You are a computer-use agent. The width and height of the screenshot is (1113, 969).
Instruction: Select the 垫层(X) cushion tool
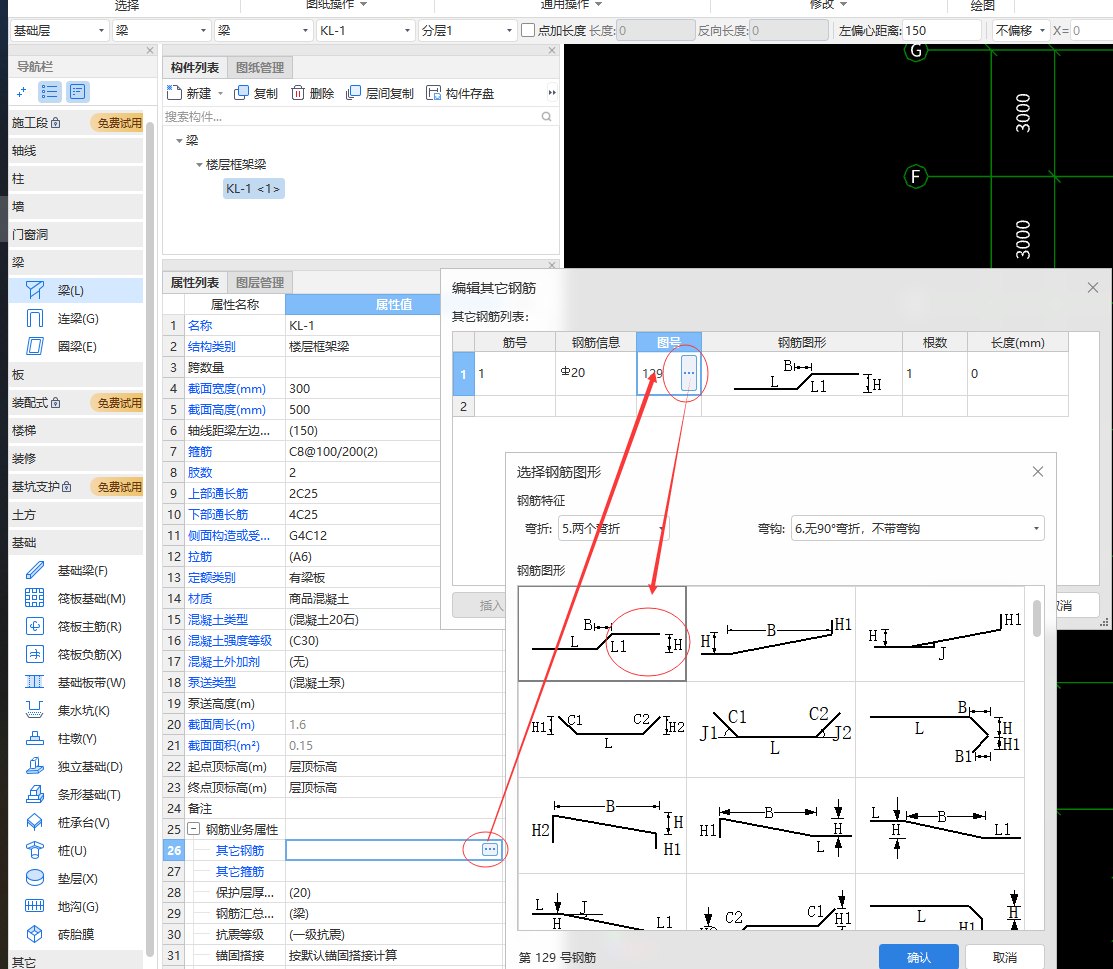coord(76,879)
